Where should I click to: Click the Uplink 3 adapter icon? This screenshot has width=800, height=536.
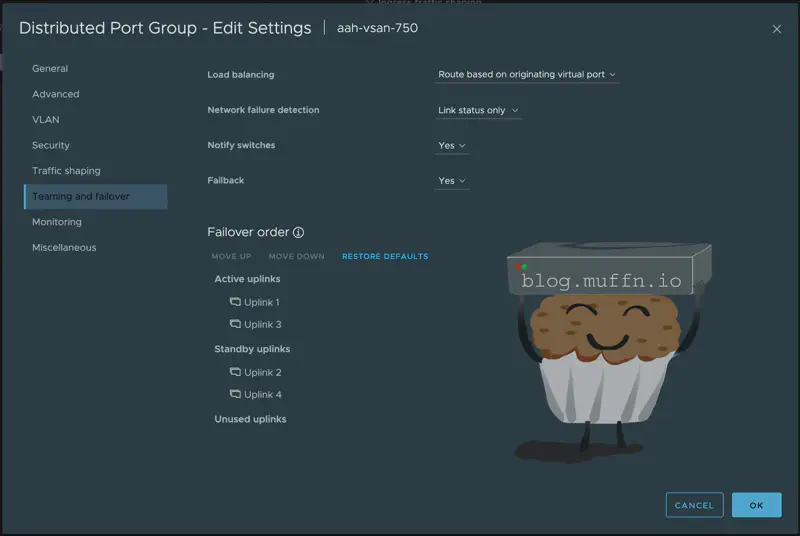[x=236, y=324]
